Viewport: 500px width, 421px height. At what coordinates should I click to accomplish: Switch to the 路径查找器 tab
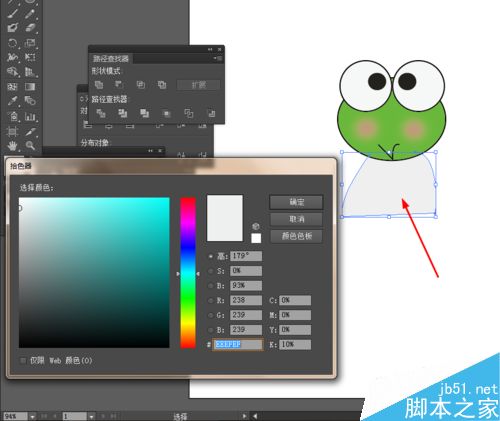click(x=111, y=59)
